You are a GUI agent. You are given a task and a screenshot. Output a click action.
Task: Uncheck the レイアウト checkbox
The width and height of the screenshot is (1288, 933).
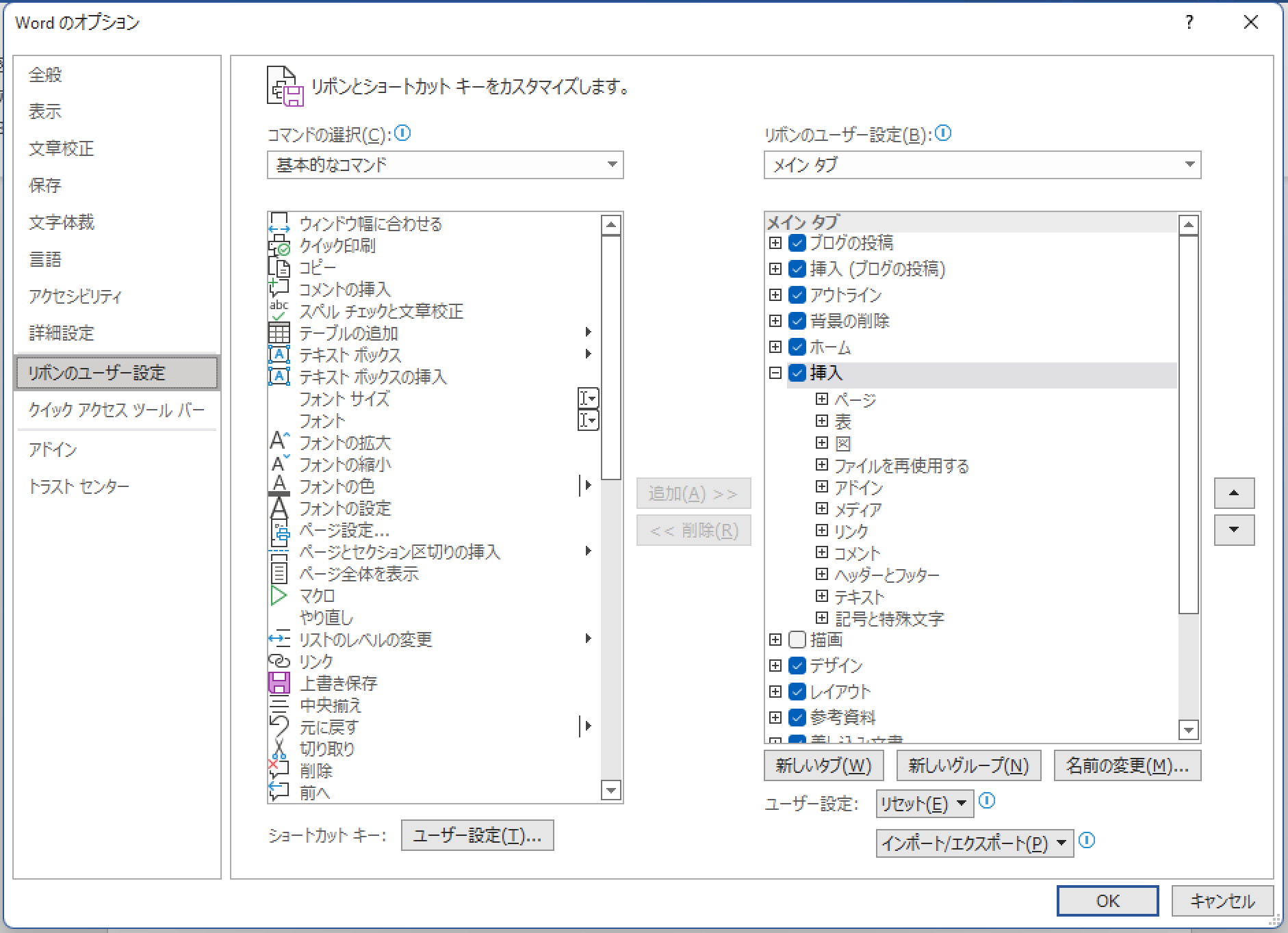click(797, 692)
